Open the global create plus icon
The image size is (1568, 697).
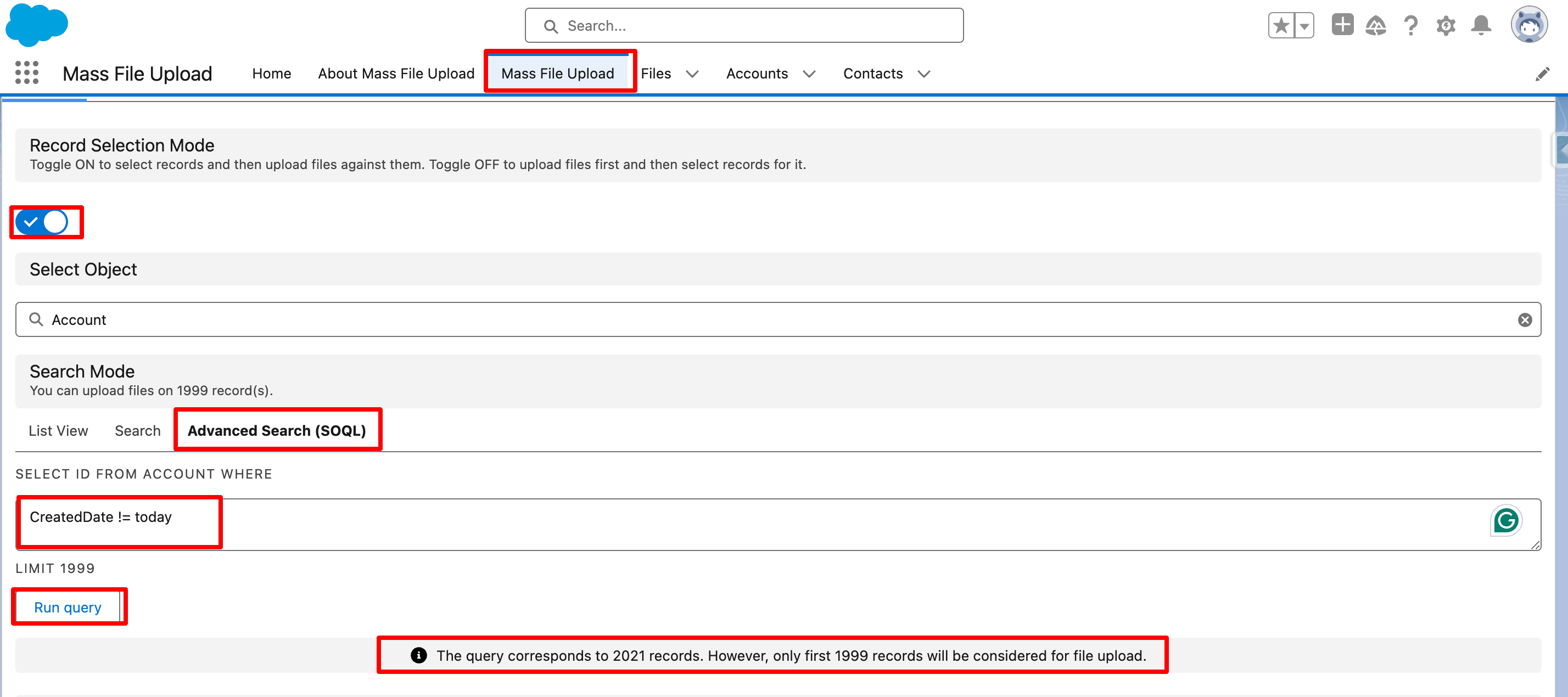pos(1342,25)
